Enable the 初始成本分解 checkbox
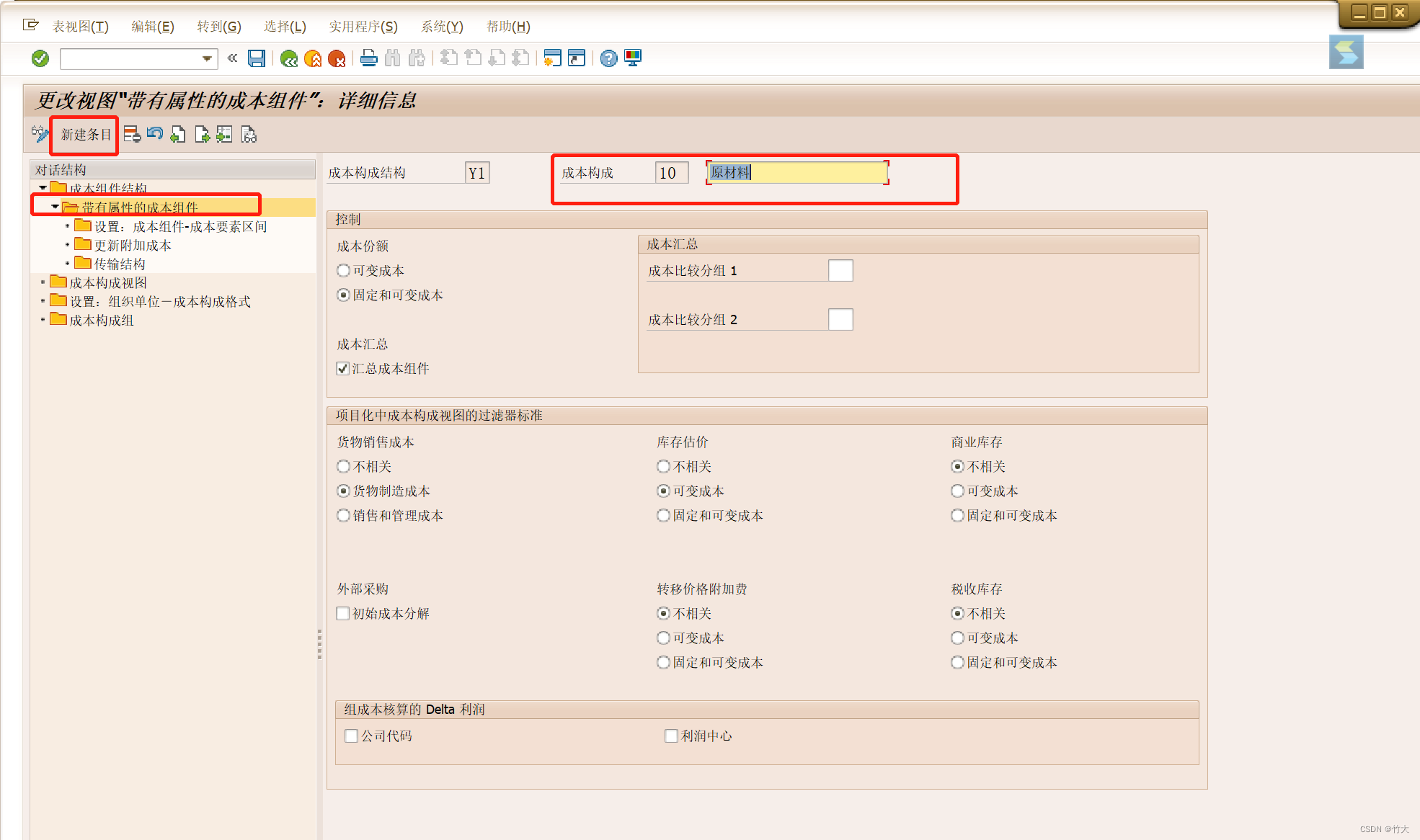The width and height of the screenshot is (1420, 840). click(343, 614)
